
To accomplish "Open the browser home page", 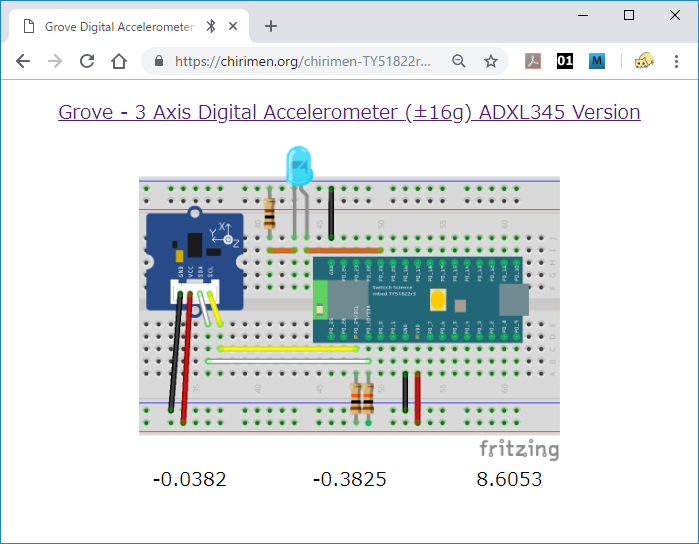I will (119, 61).
